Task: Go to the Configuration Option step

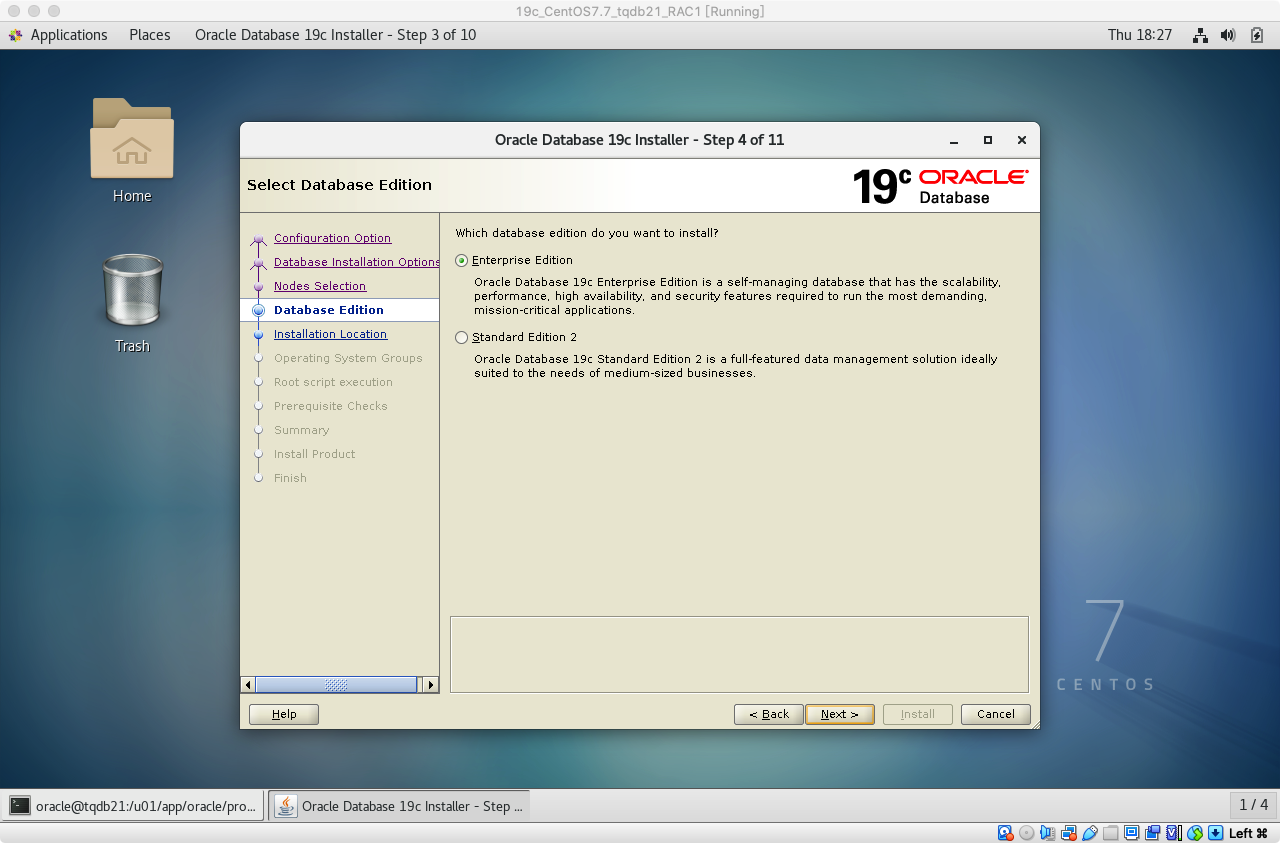Action: tap(332, 238)
